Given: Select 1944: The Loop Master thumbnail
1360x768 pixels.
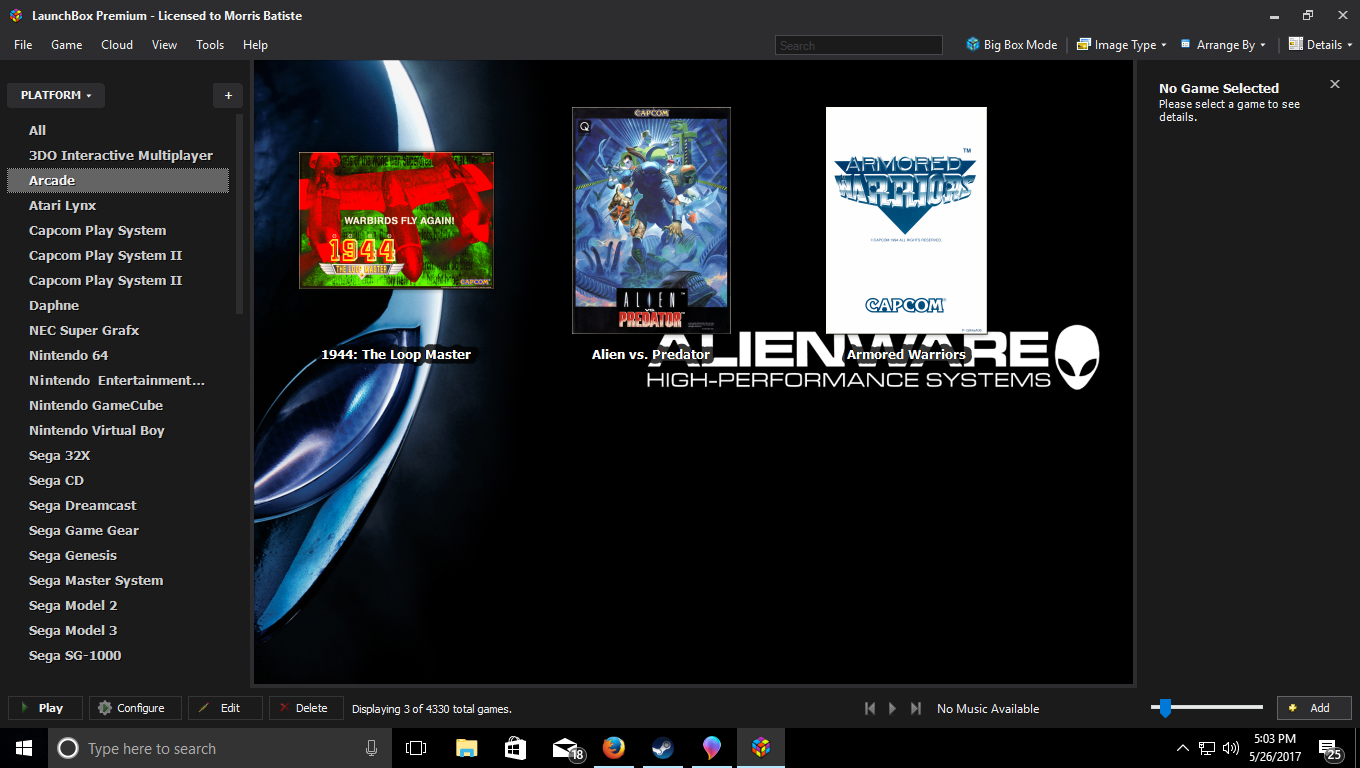Looking at the screenshot, I should pos(396,220).
